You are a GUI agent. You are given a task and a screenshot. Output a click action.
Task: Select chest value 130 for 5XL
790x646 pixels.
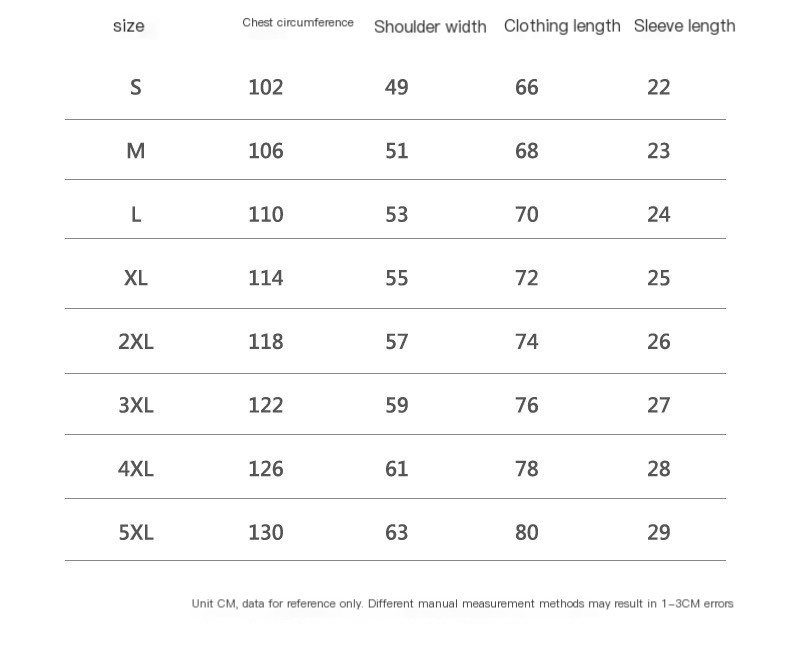(266, 532)
